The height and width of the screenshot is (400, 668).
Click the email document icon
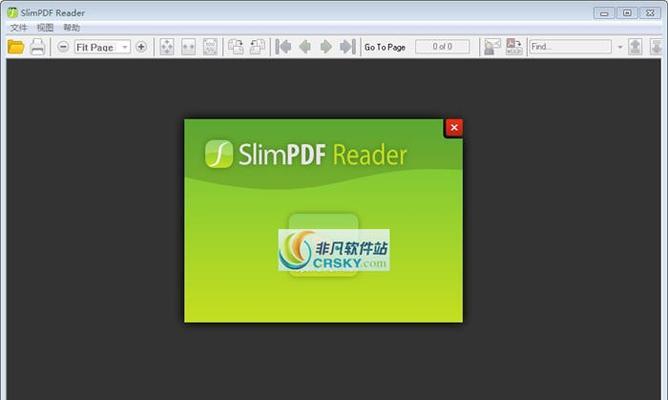coord(492,46)
